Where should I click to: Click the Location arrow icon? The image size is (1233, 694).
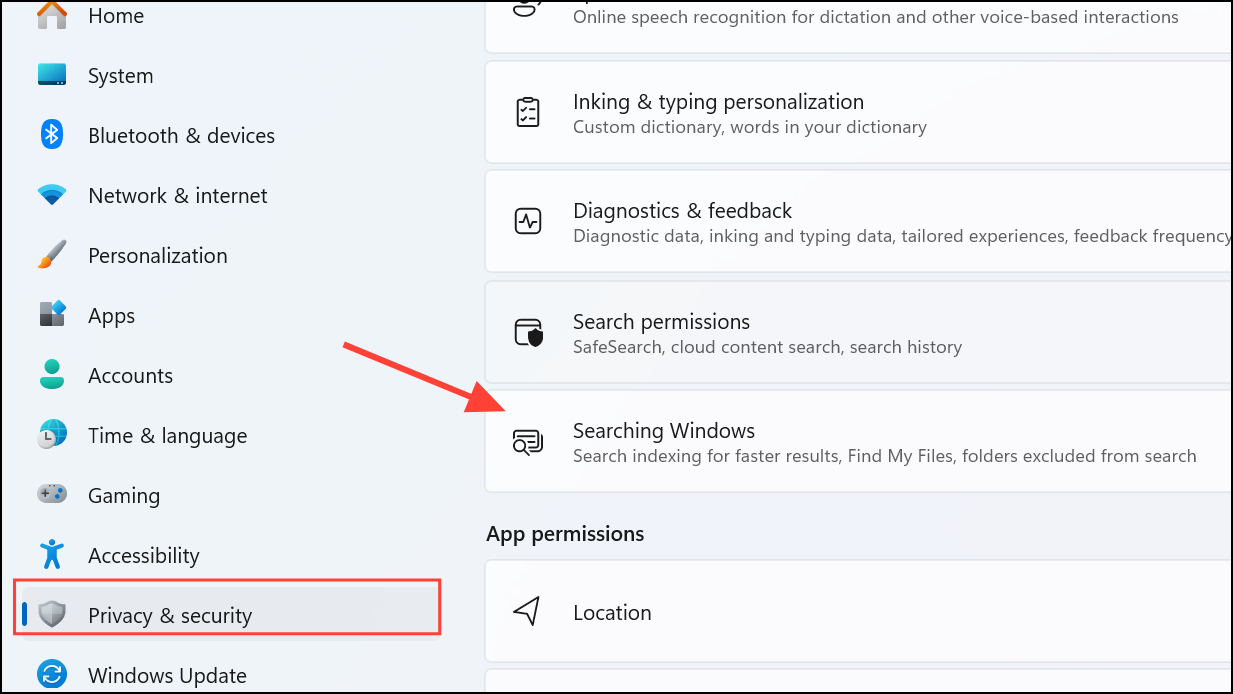point(528,611)
